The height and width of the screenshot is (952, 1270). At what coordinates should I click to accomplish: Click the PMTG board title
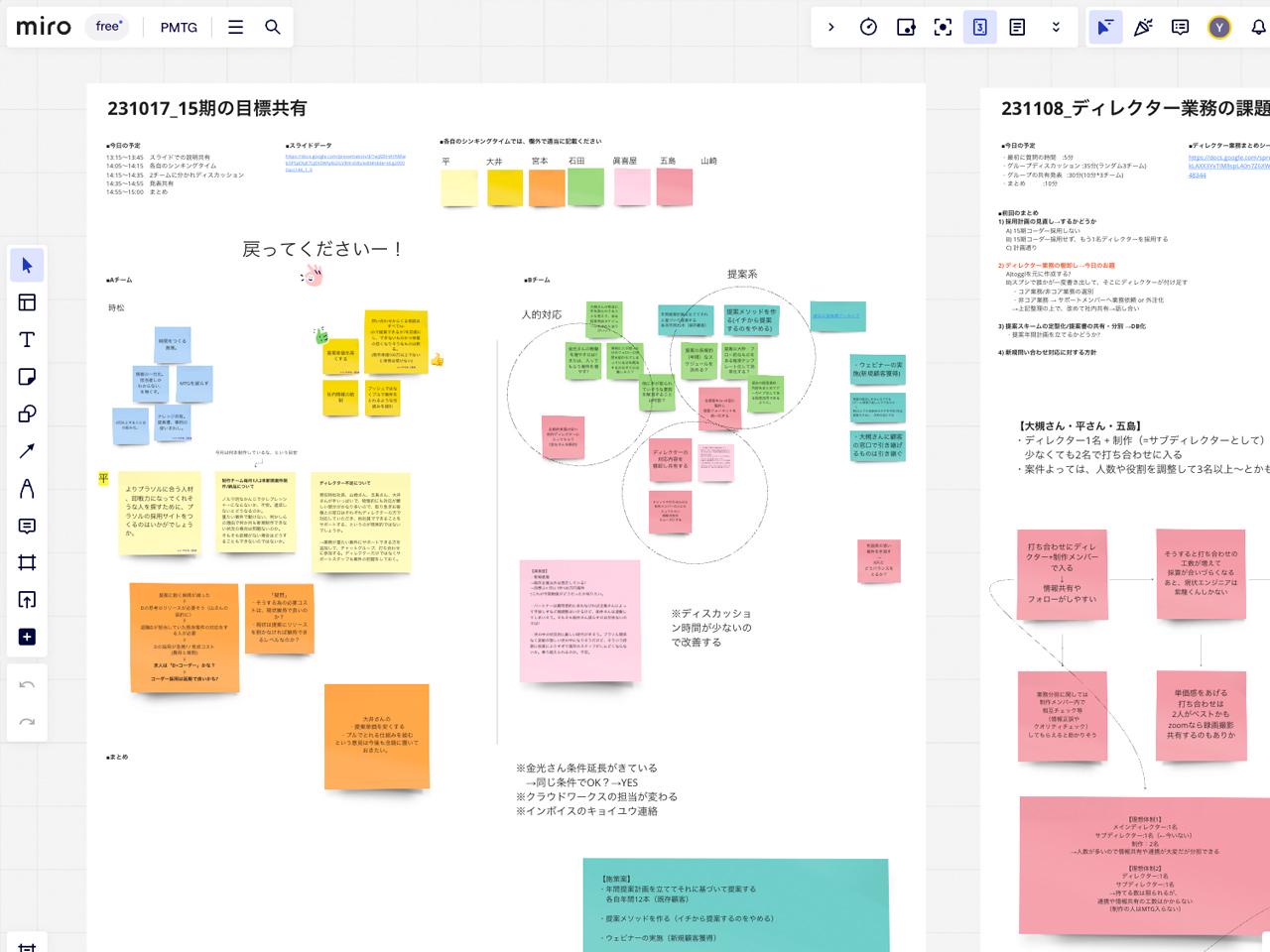(178, 27)
